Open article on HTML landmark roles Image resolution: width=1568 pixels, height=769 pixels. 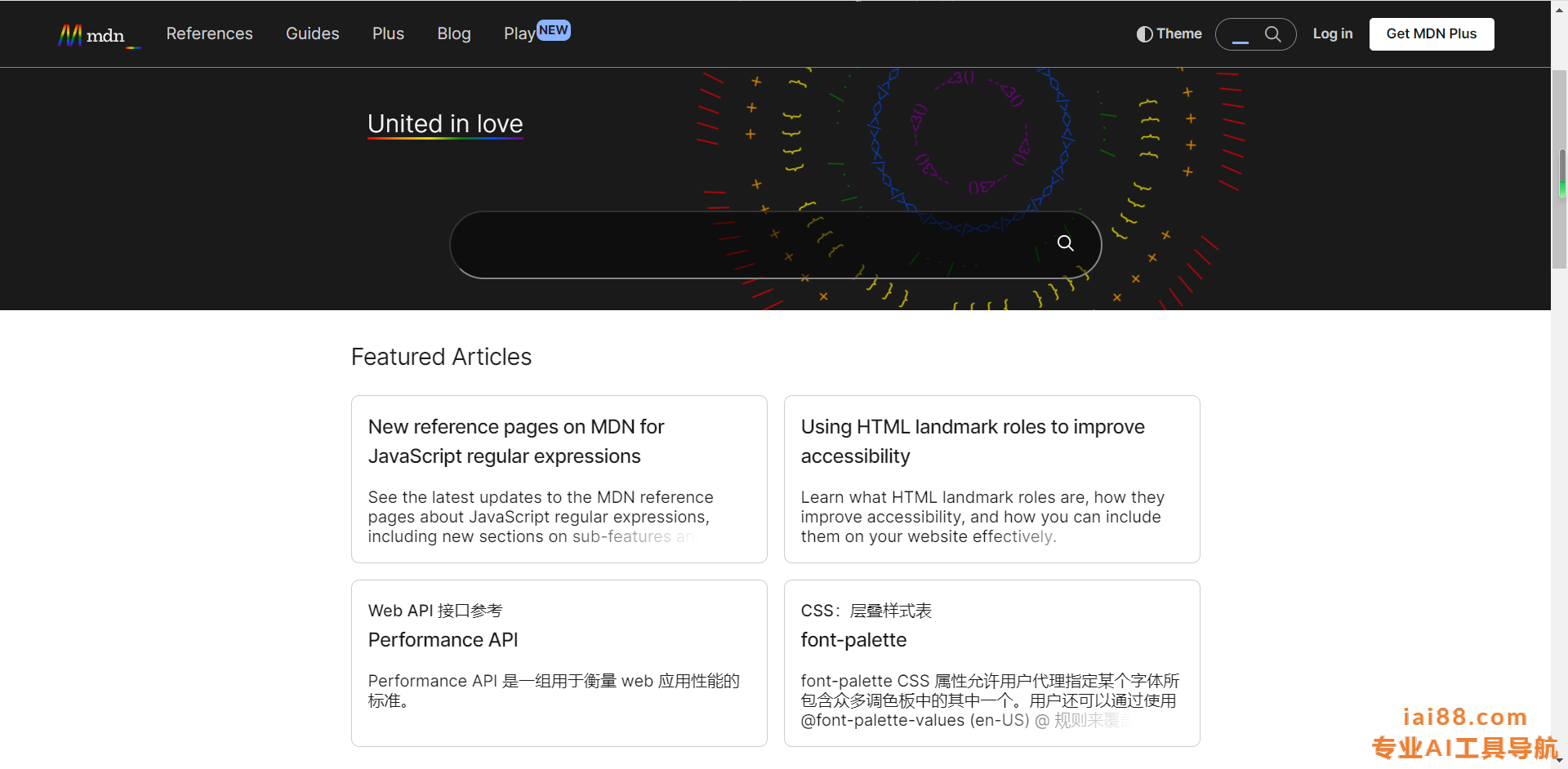[x=973, y=442]
